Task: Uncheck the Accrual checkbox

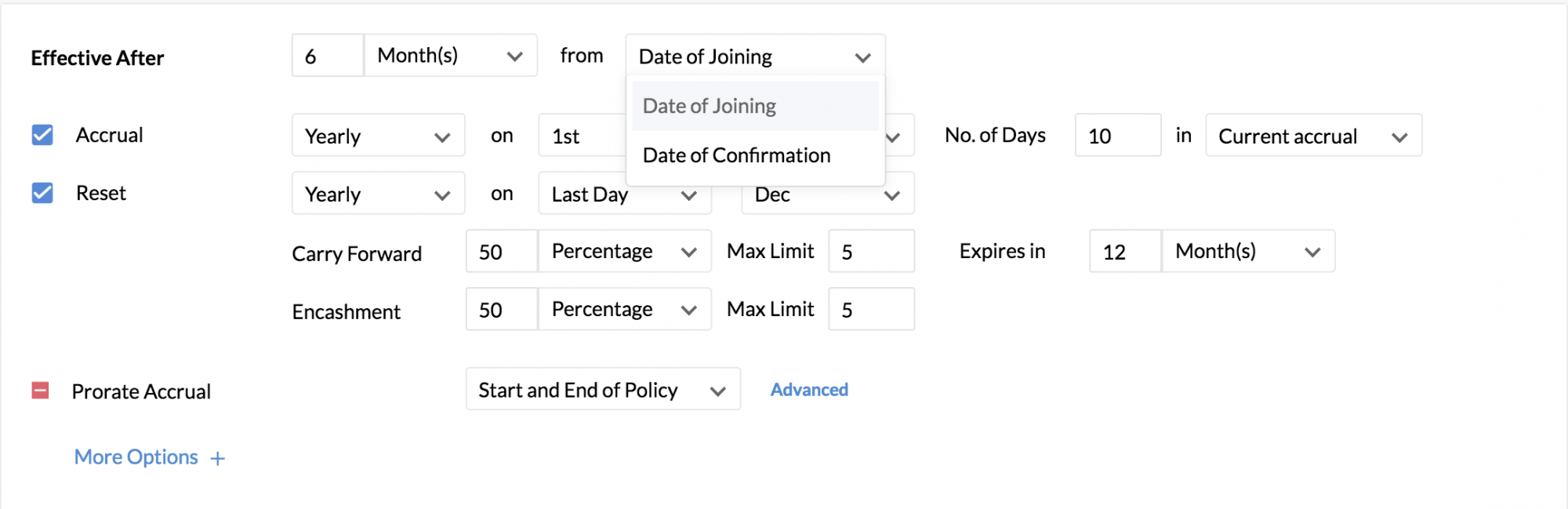Action: (42, 135)
